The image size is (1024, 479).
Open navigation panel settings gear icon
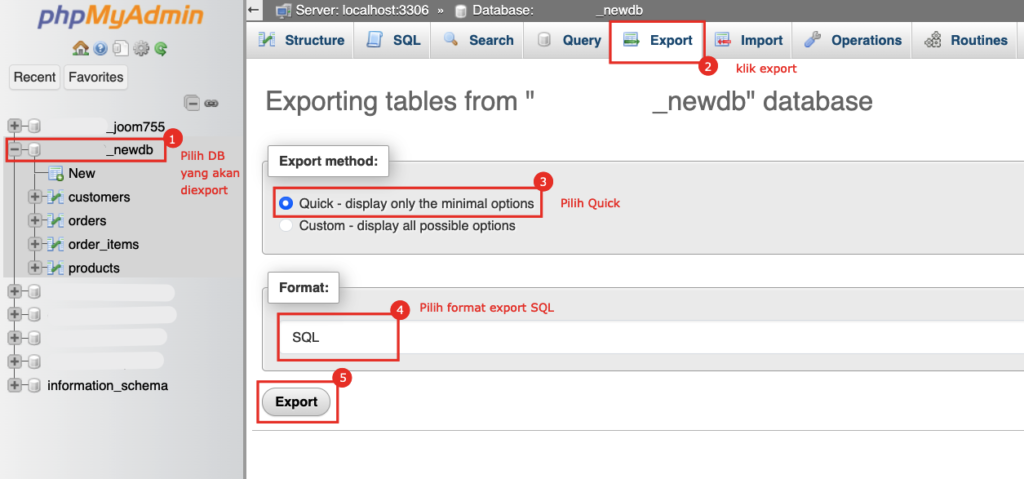coord(140,48)
